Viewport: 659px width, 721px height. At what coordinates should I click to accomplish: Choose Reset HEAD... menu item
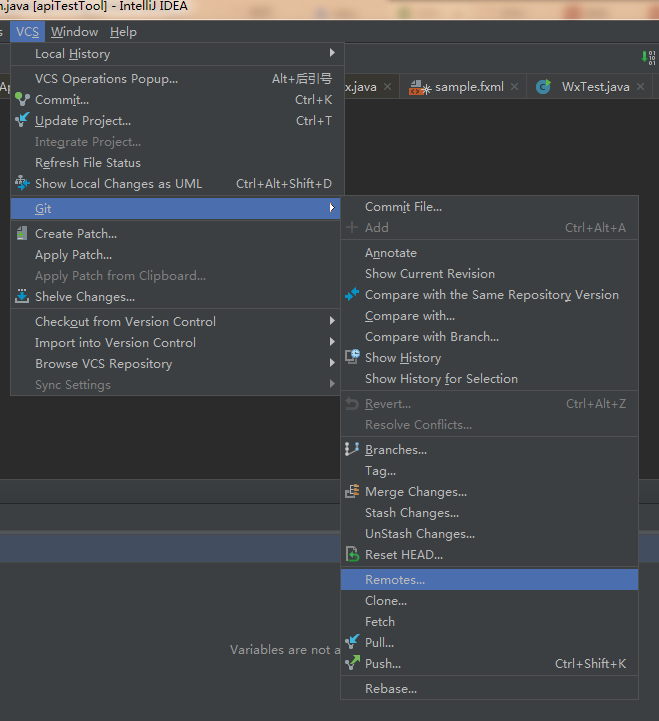(x=489, y=555)
